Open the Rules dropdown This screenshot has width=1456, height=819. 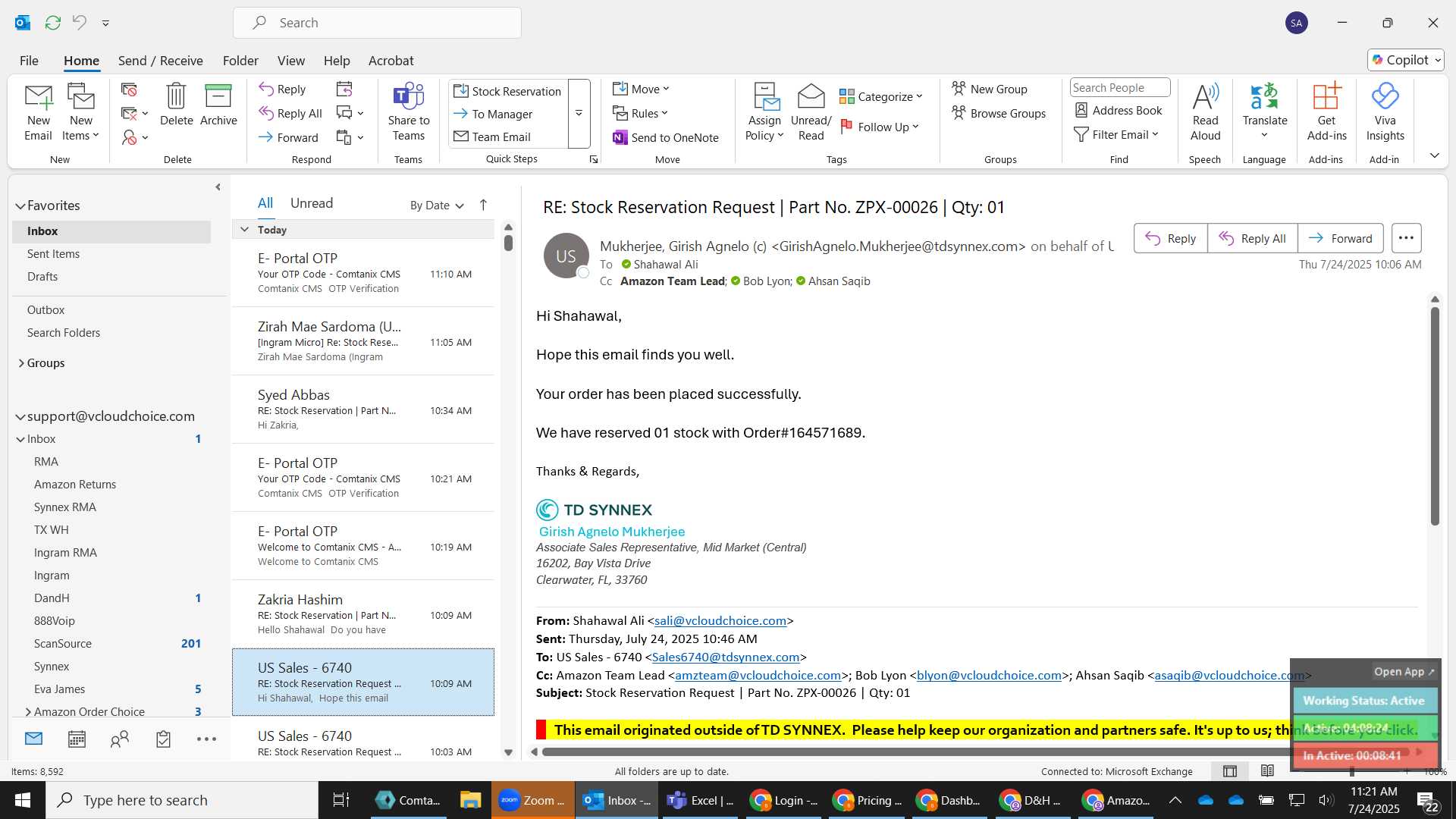coord(641,113)
